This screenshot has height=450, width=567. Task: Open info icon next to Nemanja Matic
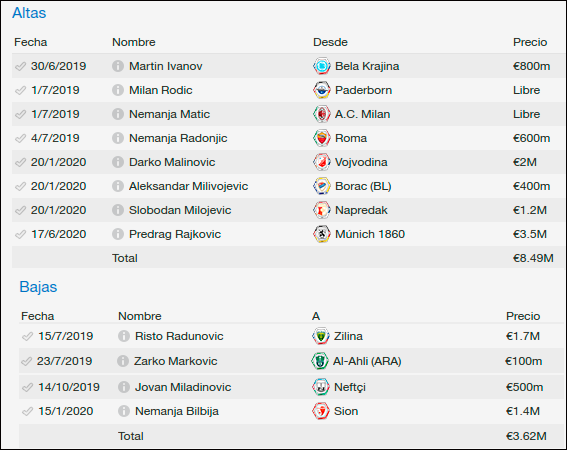click(118, 114)
